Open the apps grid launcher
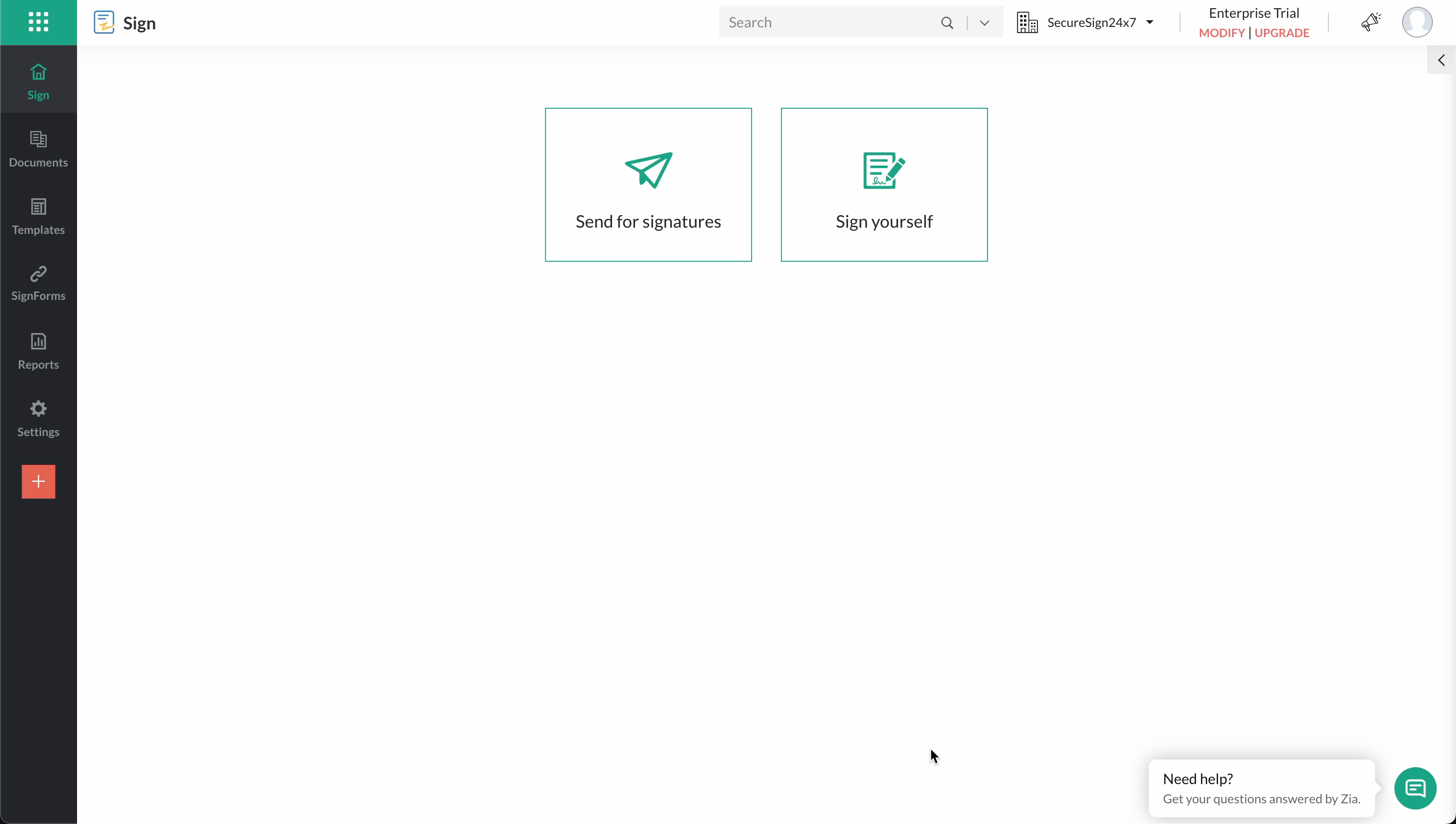1456x824 pixels. tap(38, 22)
